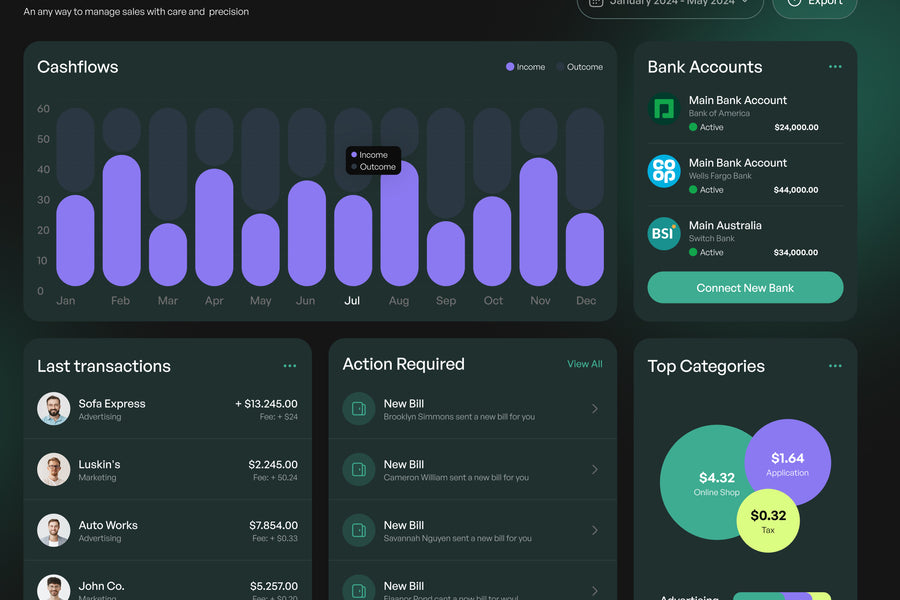
Task: Select the Jul month on the chart axis
Action: click(352, 300)
